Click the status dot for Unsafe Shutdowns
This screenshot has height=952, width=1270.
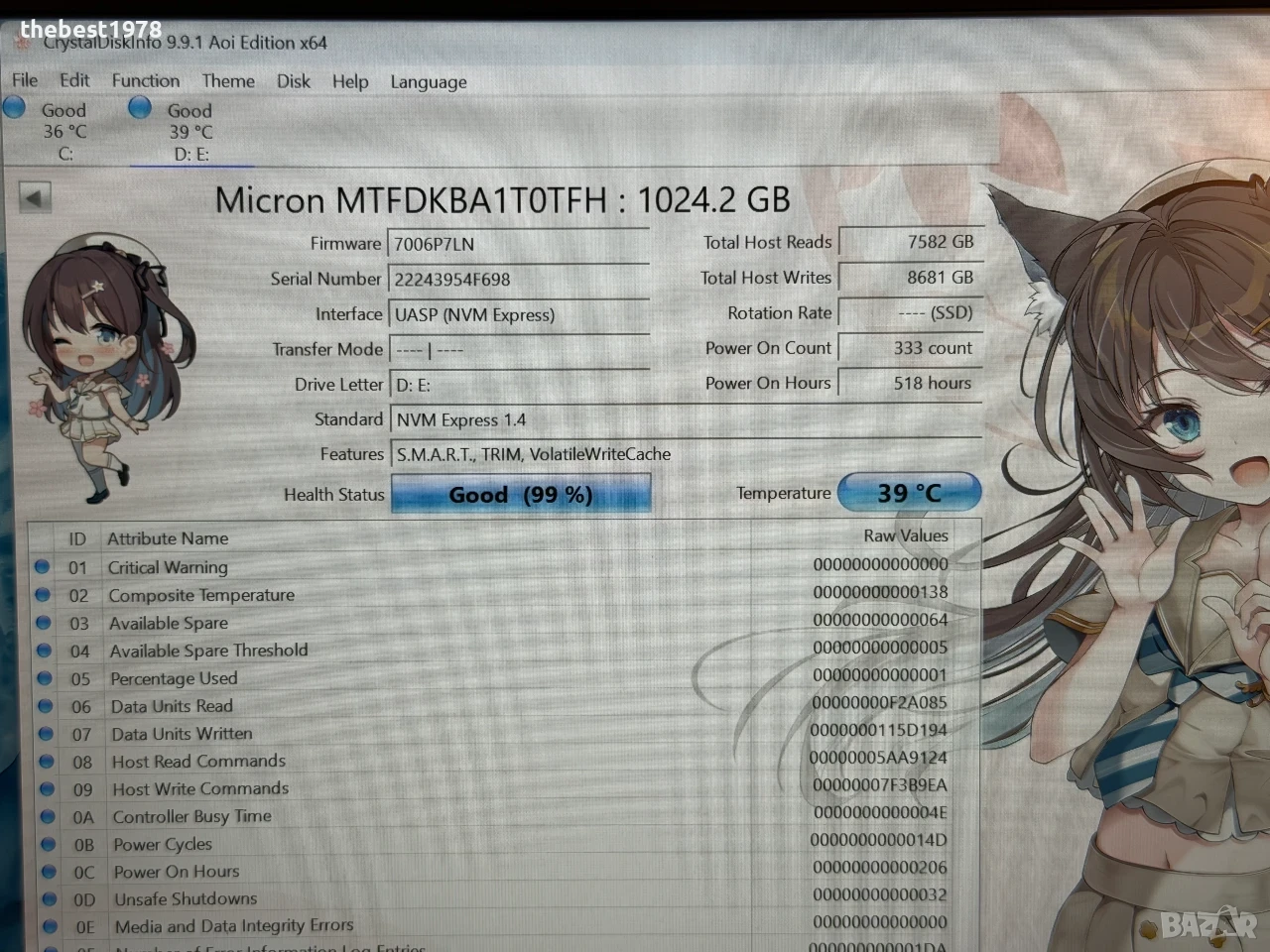[51, 899]
